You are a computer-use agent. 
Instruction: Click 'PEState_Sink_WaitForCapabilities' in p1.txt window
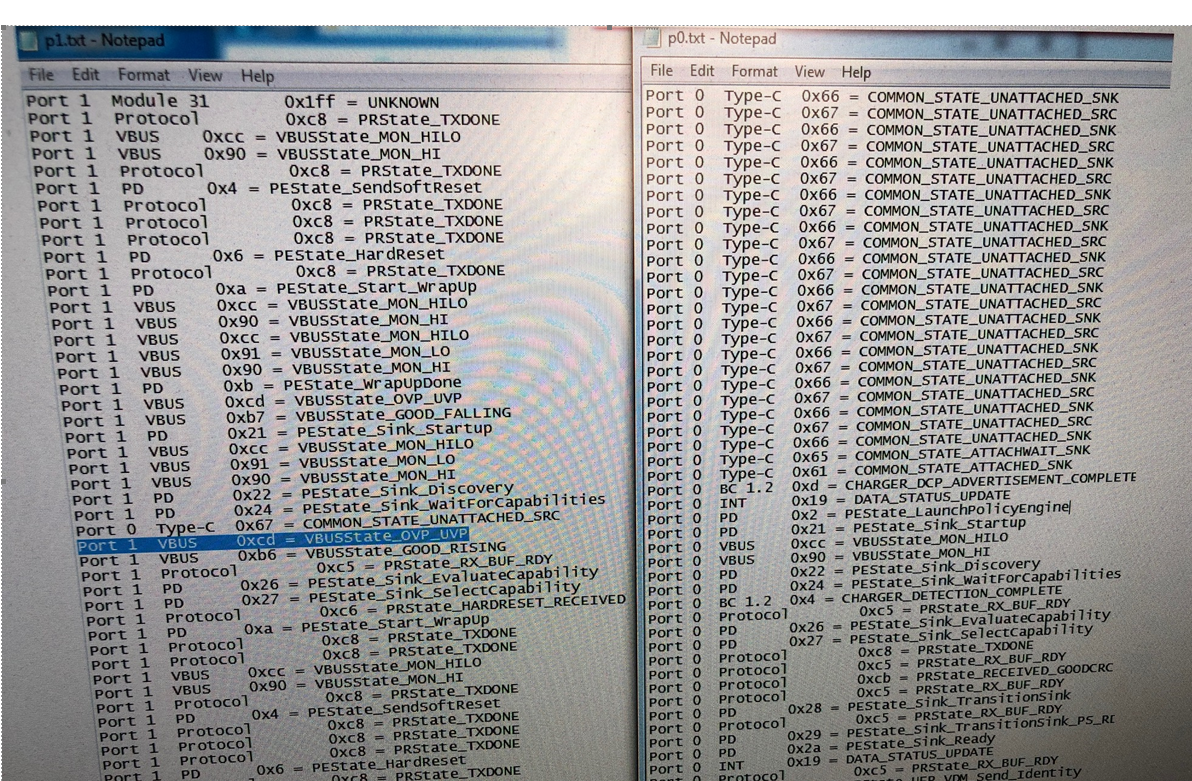point(340,507)
